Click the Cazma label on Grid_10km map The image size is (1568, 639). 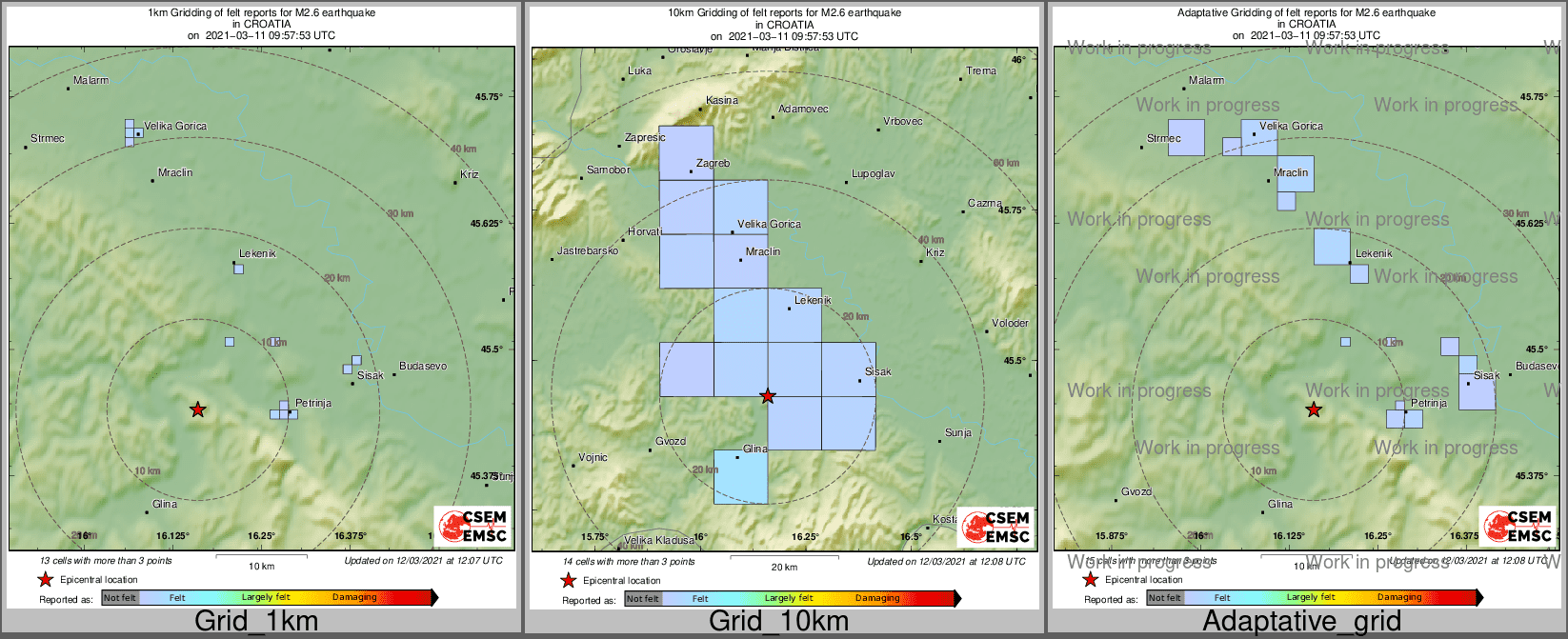pos(985,203)
